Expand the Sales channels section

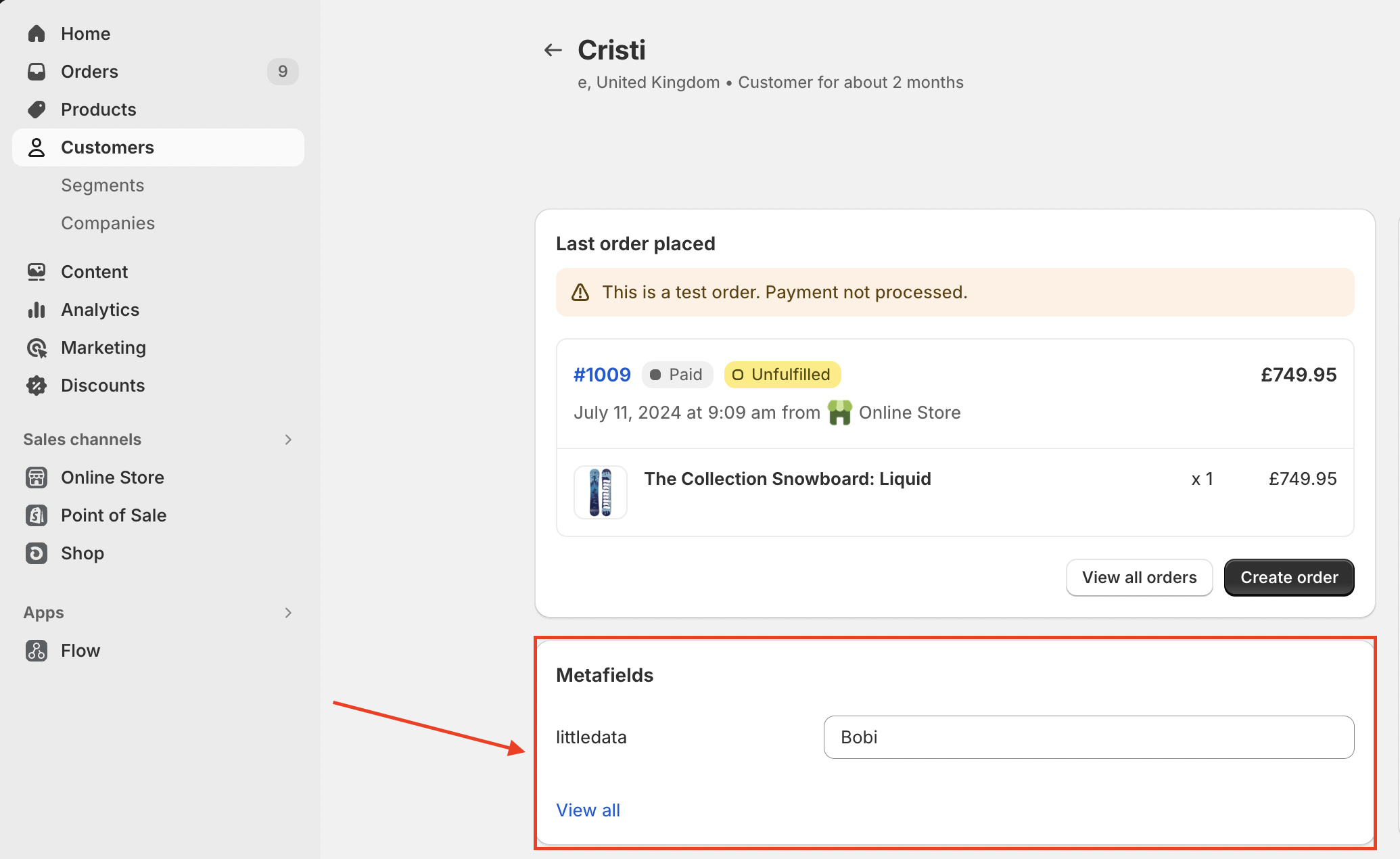pos(288,438)
